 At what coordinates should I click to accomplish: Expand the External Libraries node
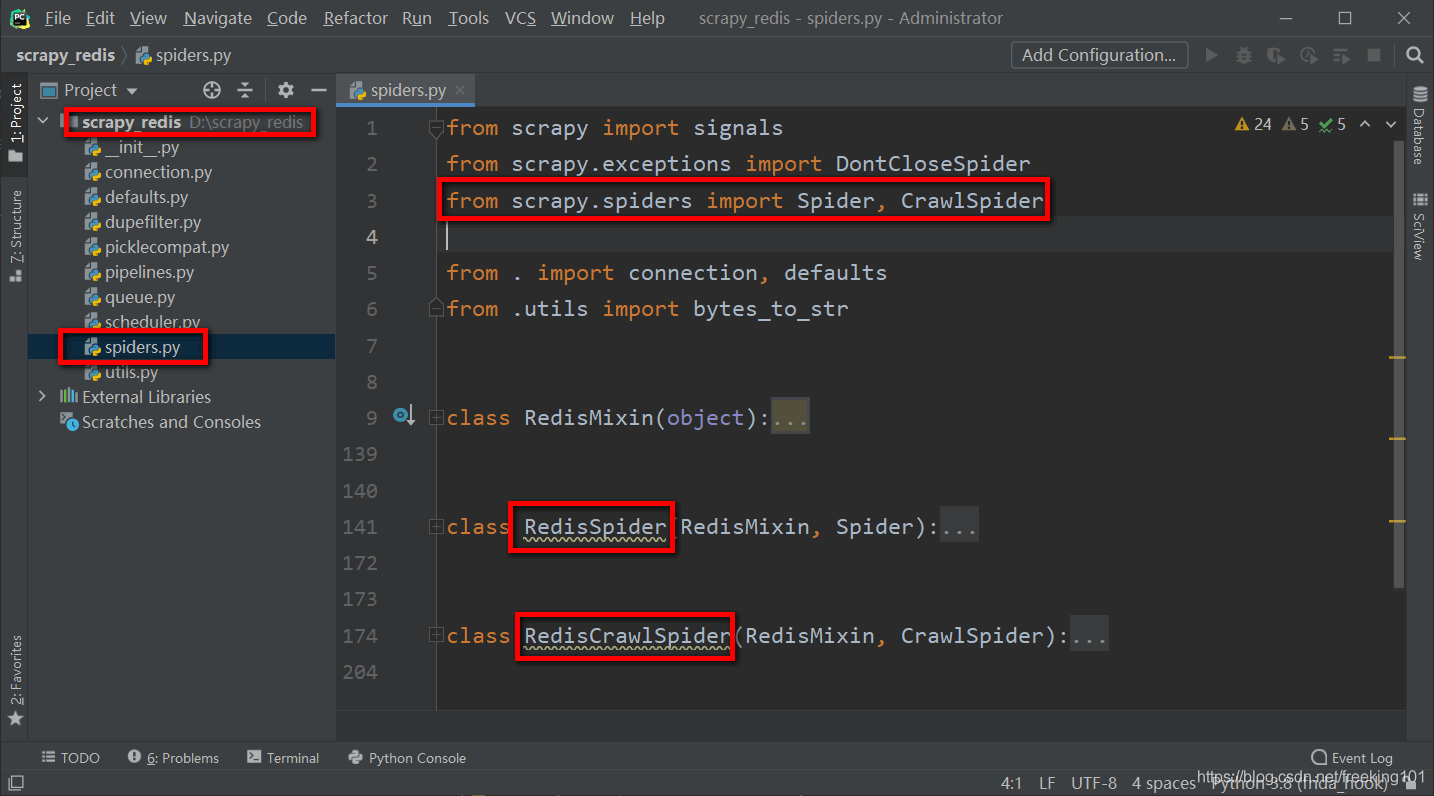tap(43, 397)
